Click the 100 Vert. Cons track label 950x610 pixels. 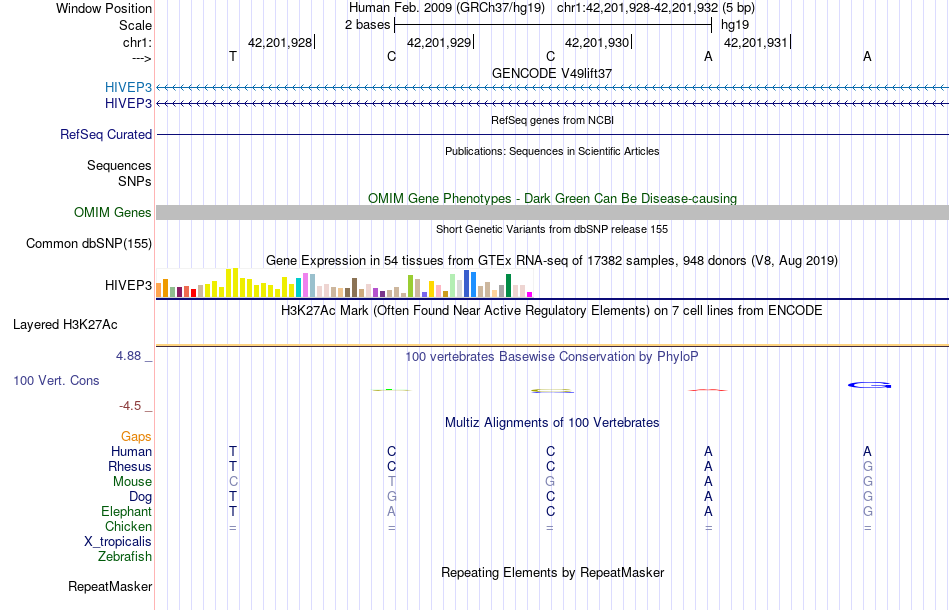point(56,380)
